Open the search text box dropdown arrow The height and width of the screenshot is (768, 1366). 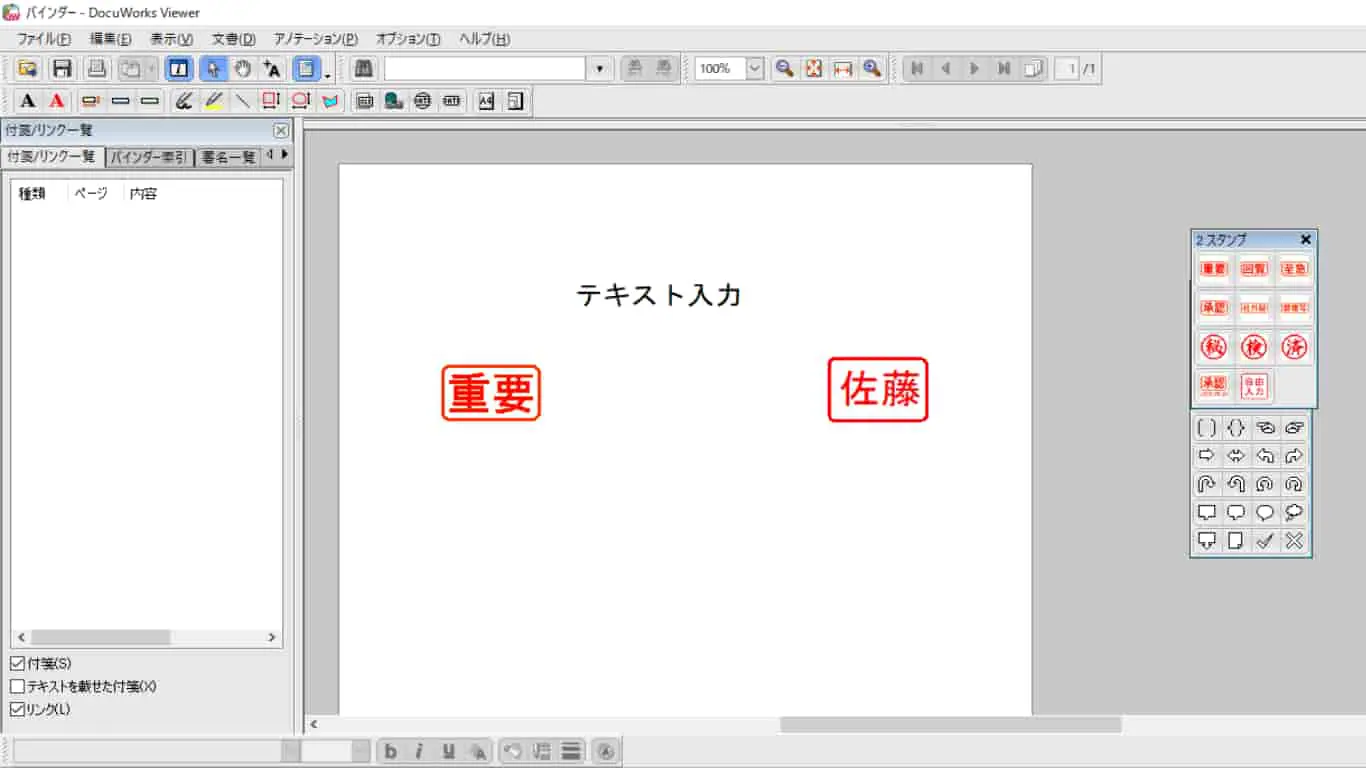click(x=599, y=69)
